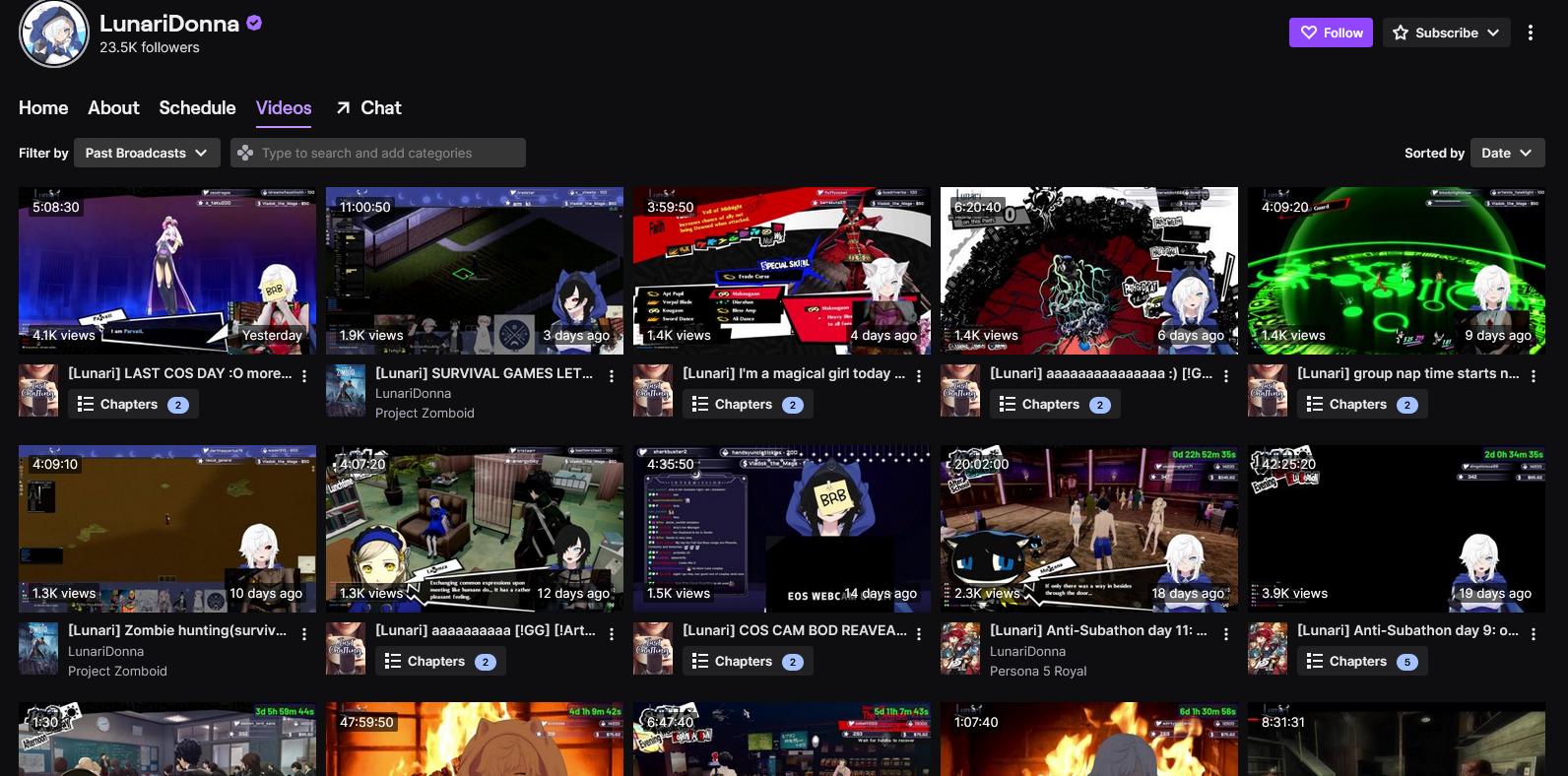Switch to the About tab
This screenshot has height=776, width=1568.
click(113, 107)
